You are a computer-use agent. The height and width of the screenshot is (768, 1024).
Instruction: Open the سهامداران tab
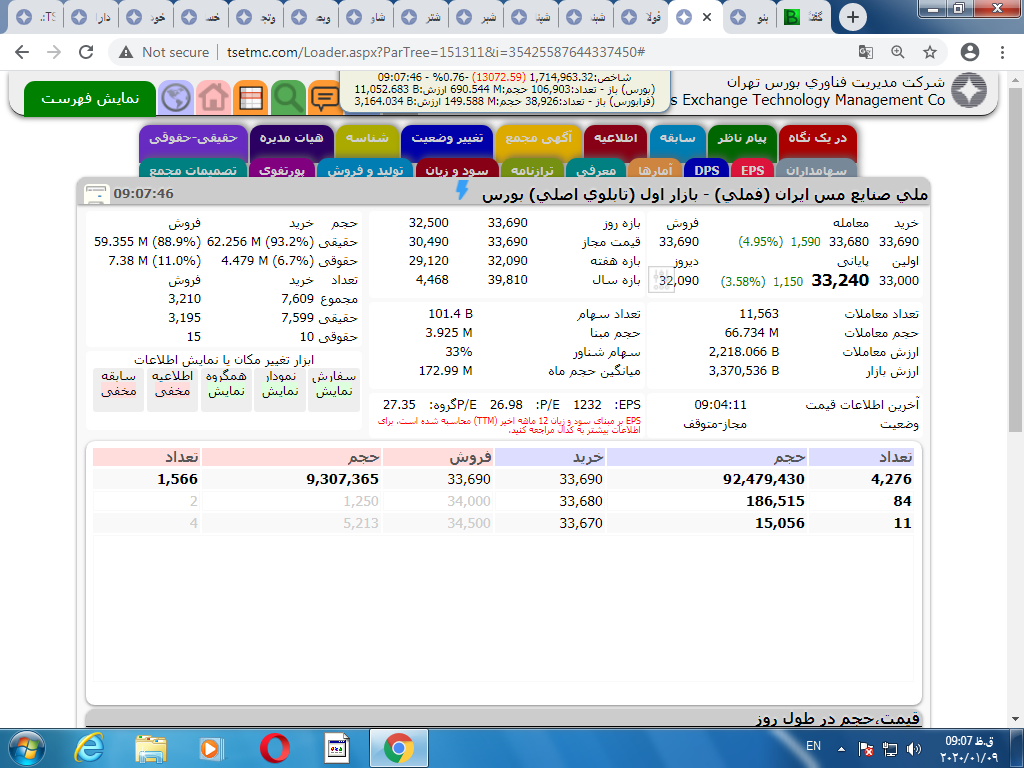(816, 169)
